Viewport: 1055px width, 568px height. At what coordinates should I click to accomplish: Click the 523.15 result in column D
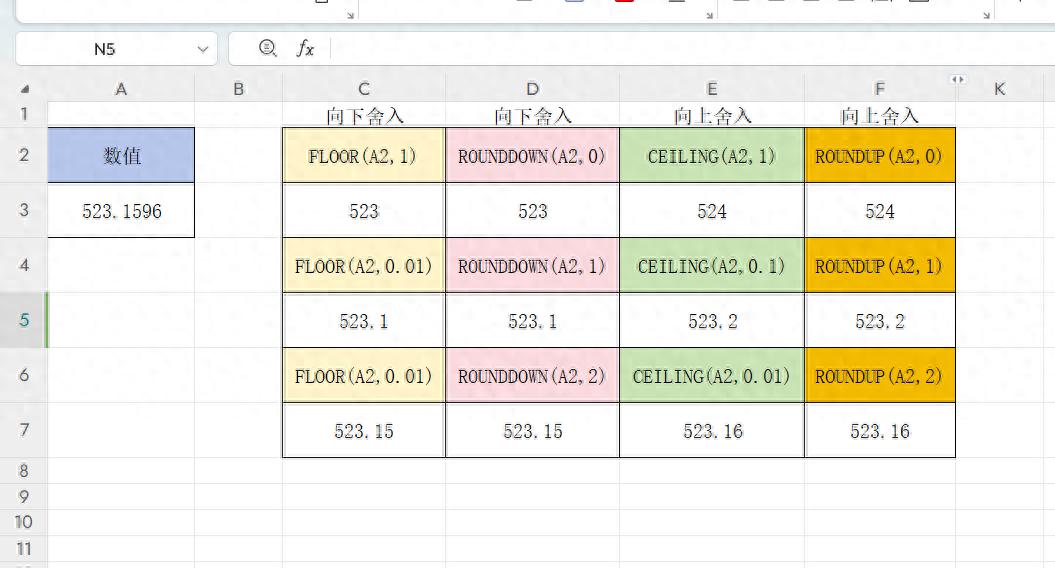532,430
